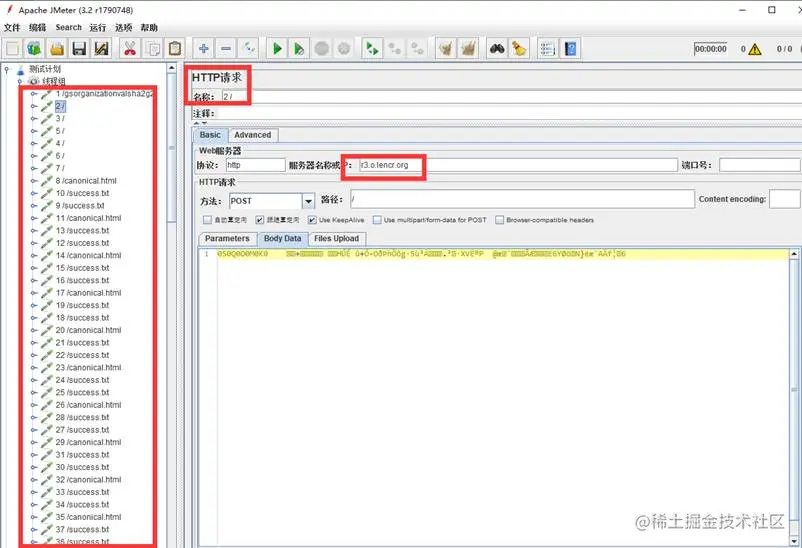
Task: Click the Paste clipboard icon
Action: click(175, 49)
